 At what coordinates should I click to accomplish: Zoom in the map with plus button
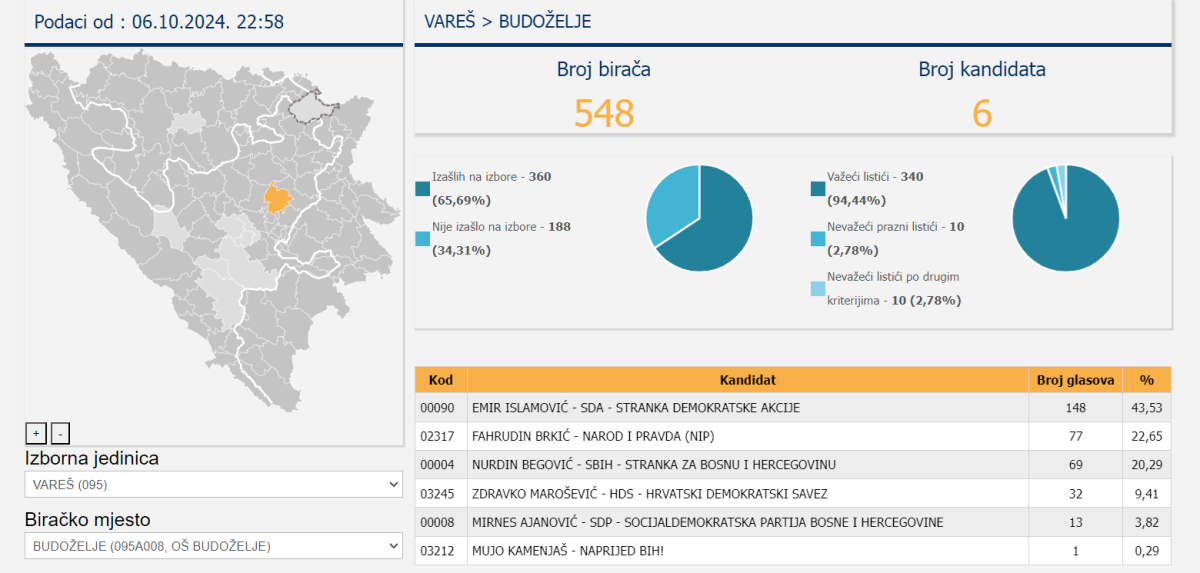[36, 433]
